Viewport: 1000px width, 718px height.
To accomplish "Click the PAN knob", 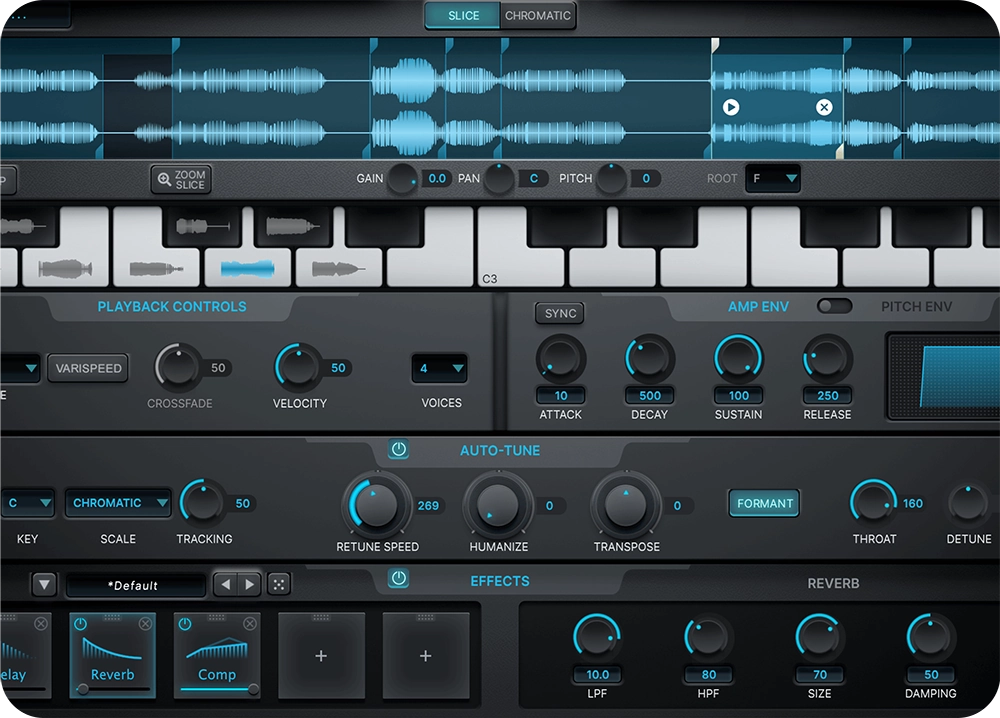I will tap(499, 179).
